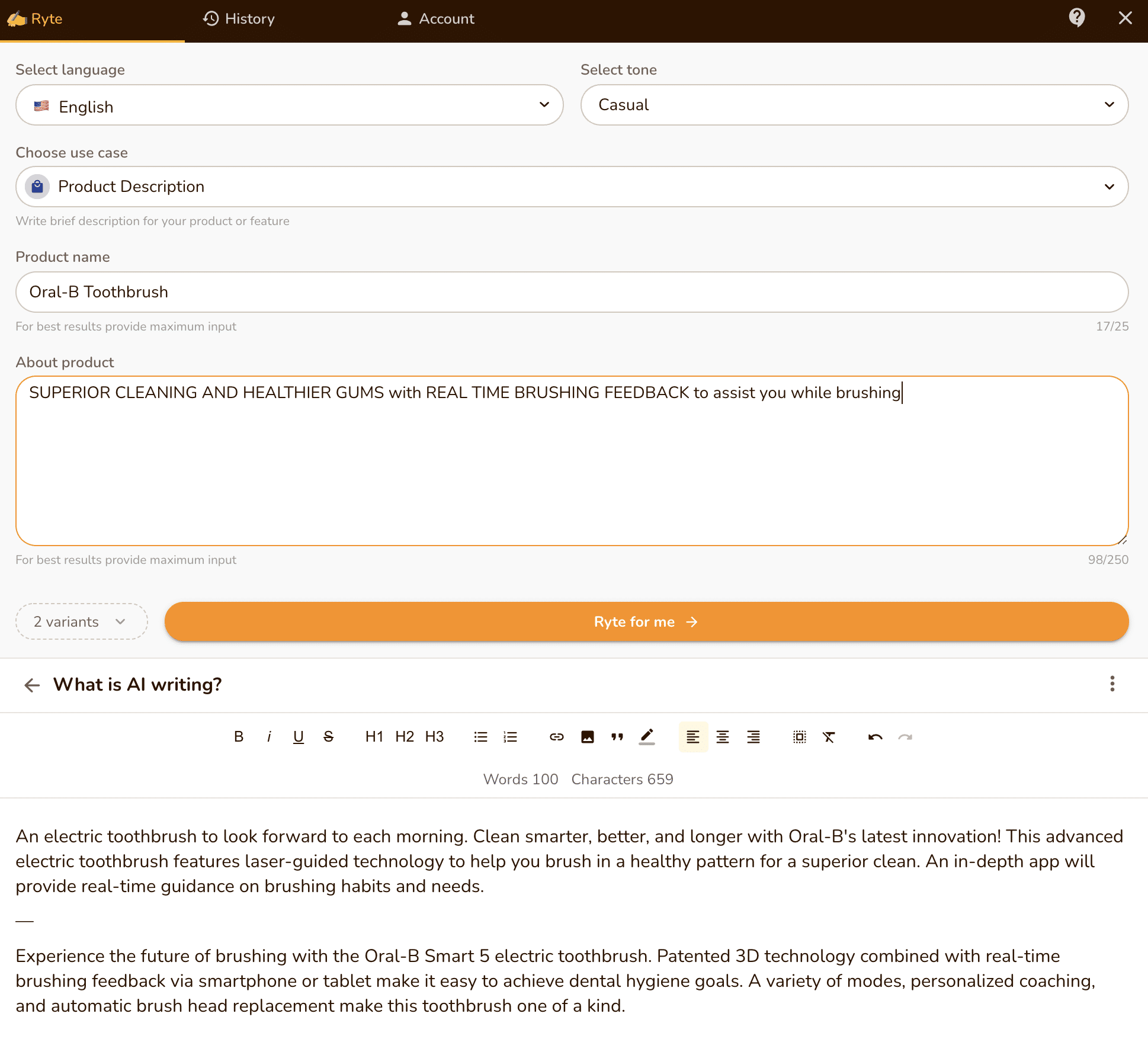Enable underline text formatting
1148x1039 pixels.
point(298,738)
